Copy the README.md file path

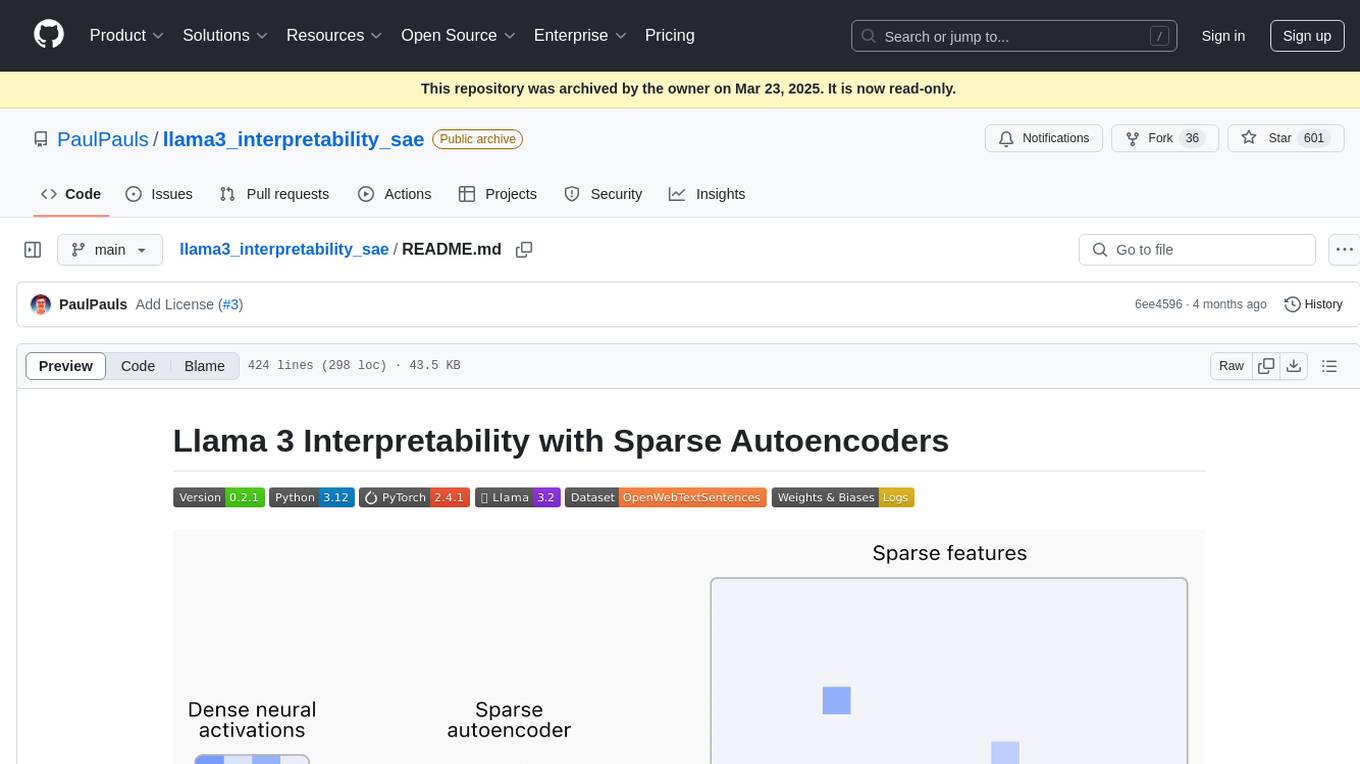(x=524, y=250)
